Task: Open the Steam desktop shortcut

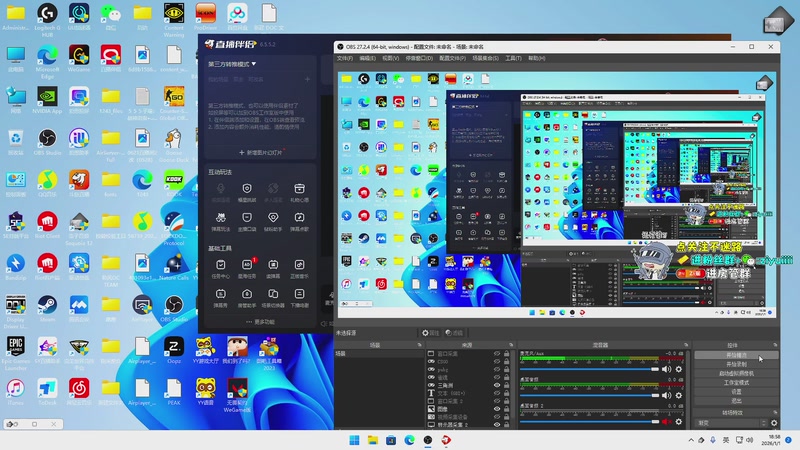Action: 47,309
